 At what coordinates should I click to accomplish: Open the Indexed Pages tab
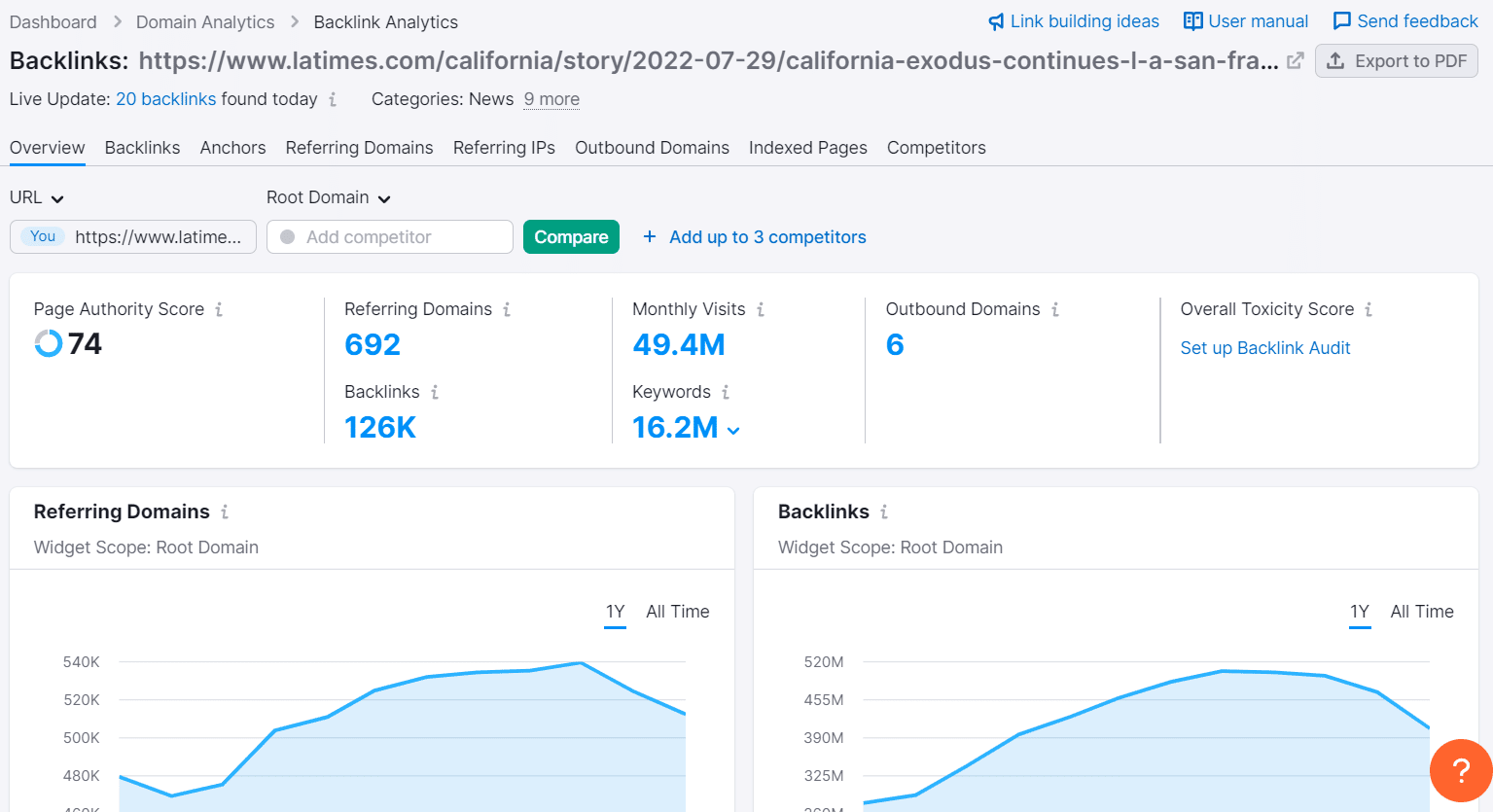click(808, 148)
